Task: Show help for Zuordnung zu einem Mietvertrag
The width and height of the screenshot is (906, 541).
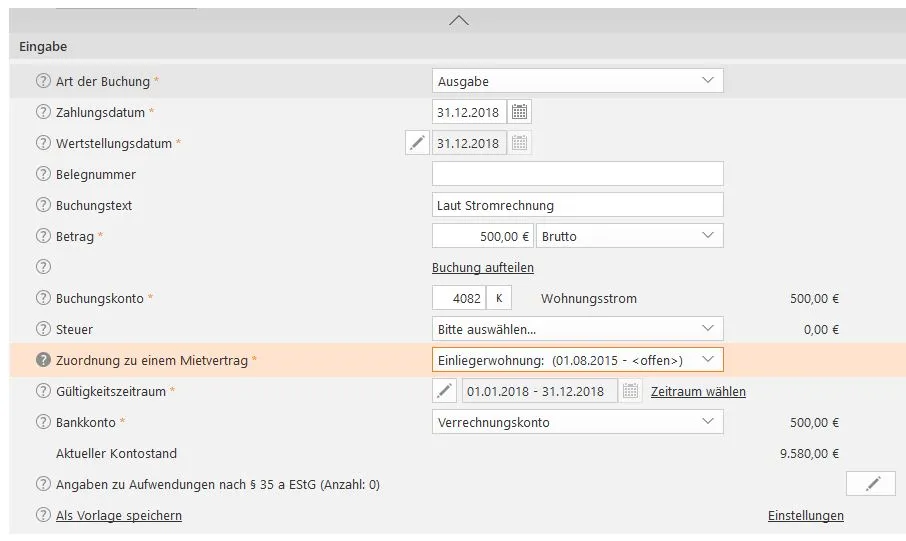Action: [43, 360]
